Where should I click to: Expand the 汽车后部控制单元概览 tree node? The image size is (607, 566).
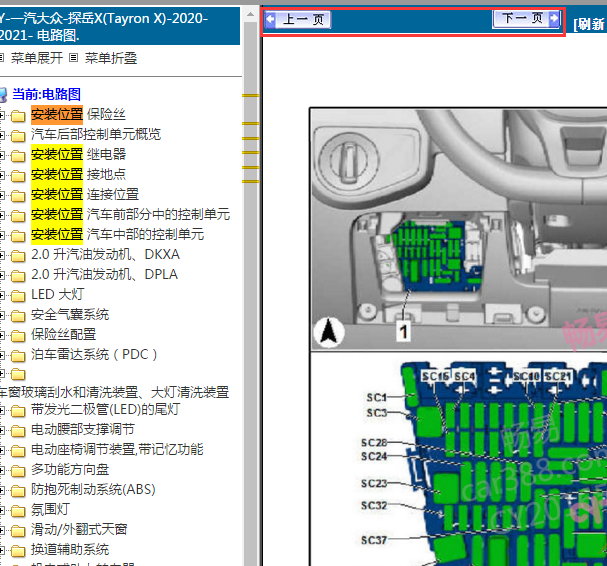click(x=2, y=135)
